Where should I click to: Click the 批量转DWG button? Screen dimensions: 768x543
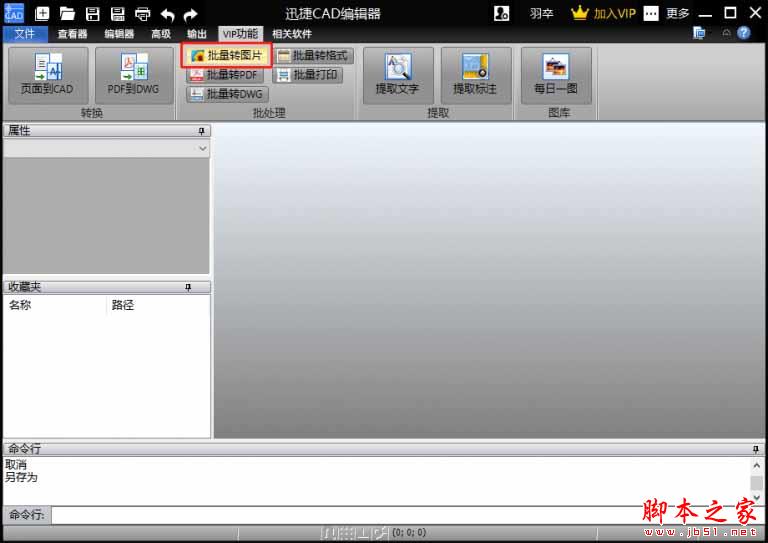click(x=227, y=94)
